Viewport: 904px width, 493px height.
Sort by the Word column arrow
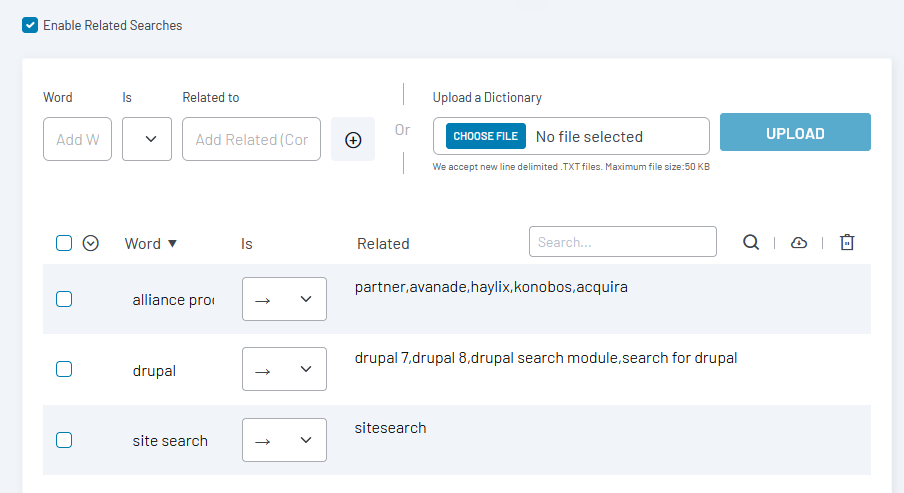tap(172, 243)
